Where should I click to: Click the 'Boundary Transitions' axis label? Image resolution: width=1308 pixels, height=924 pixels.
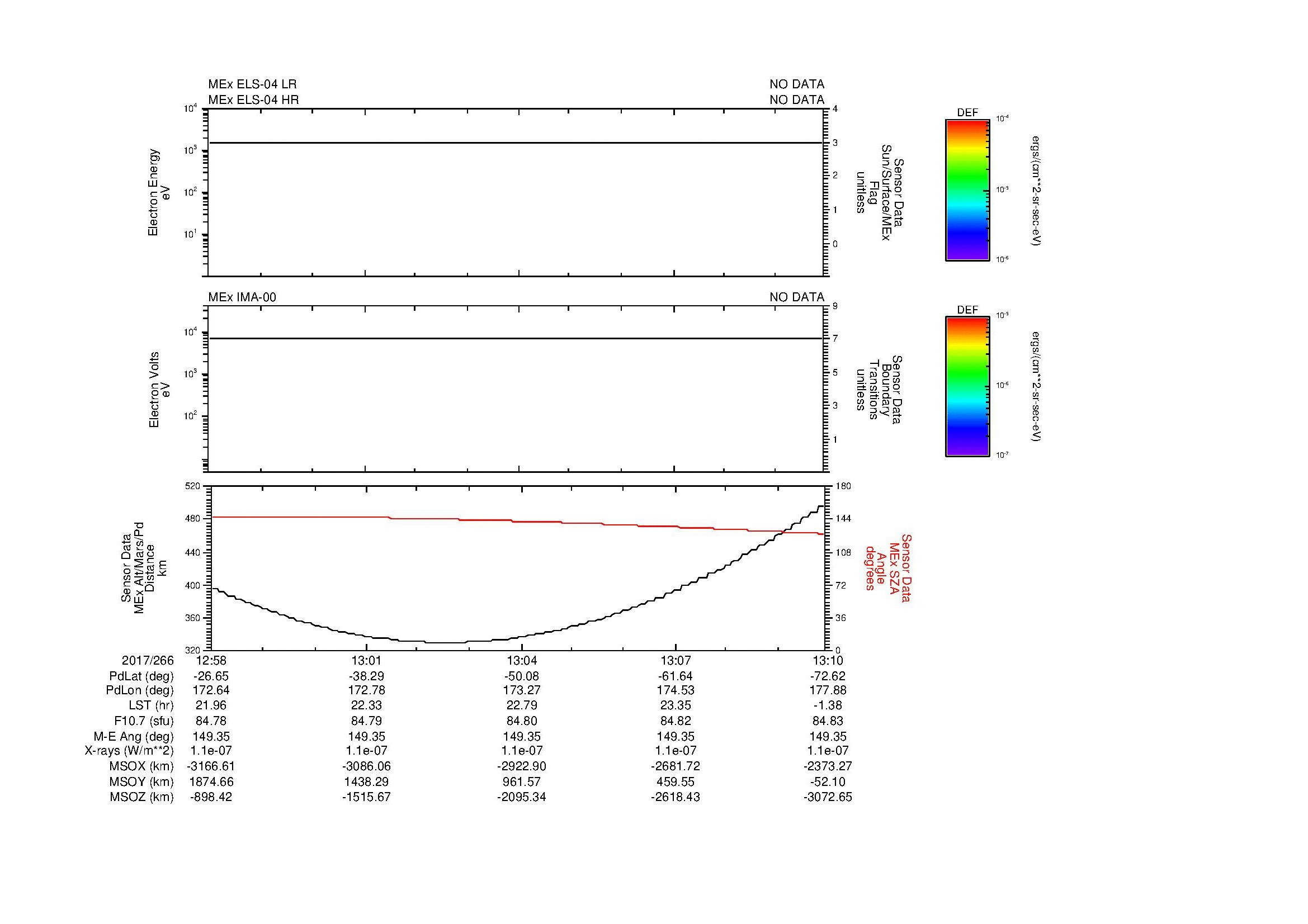pyautogui.click(x=880, y=390)
